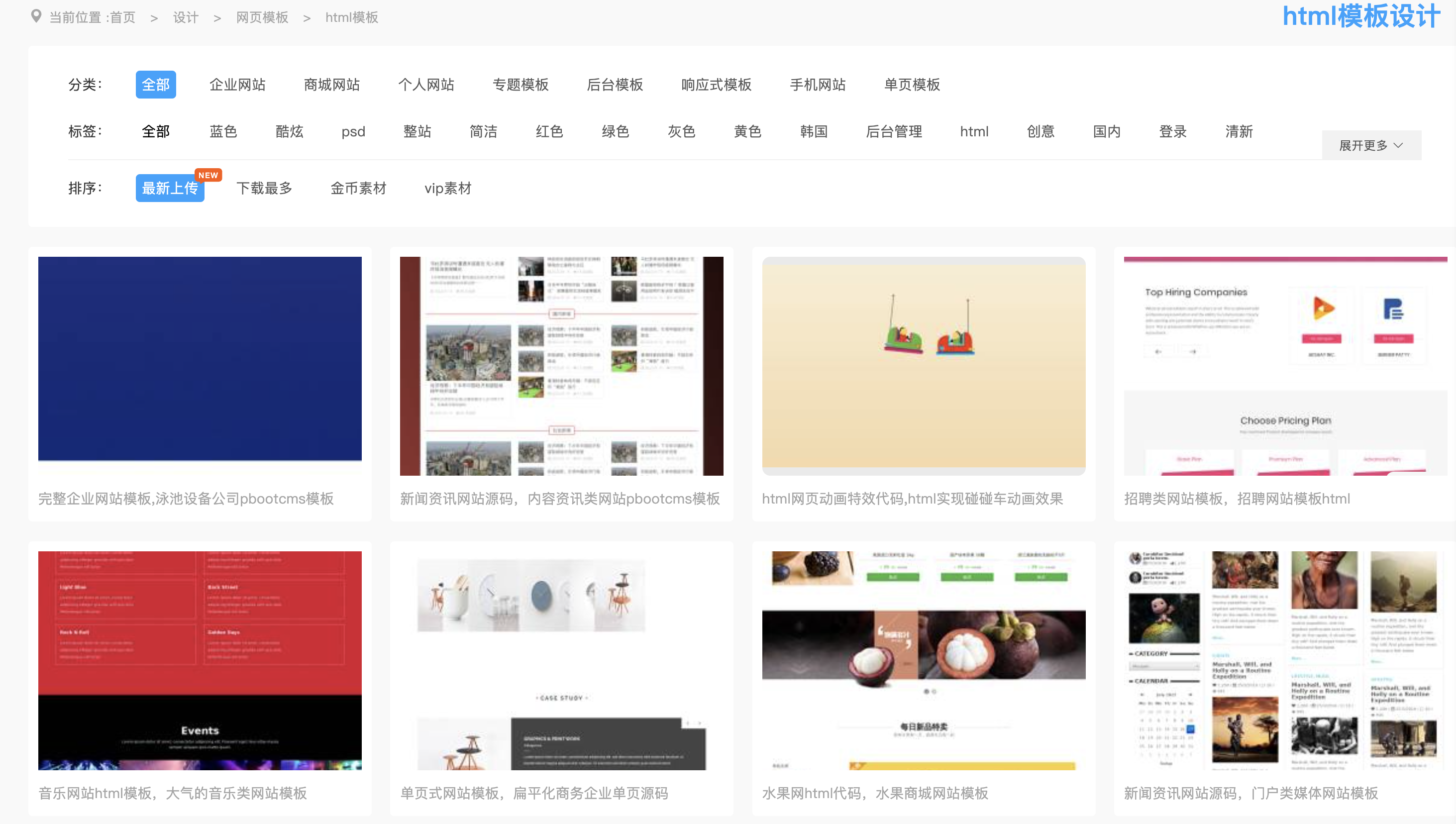1456x824 pixels.
Task: Filter by the 蓝色 tag
Action: pyautogui.click(x=223, y=131)
